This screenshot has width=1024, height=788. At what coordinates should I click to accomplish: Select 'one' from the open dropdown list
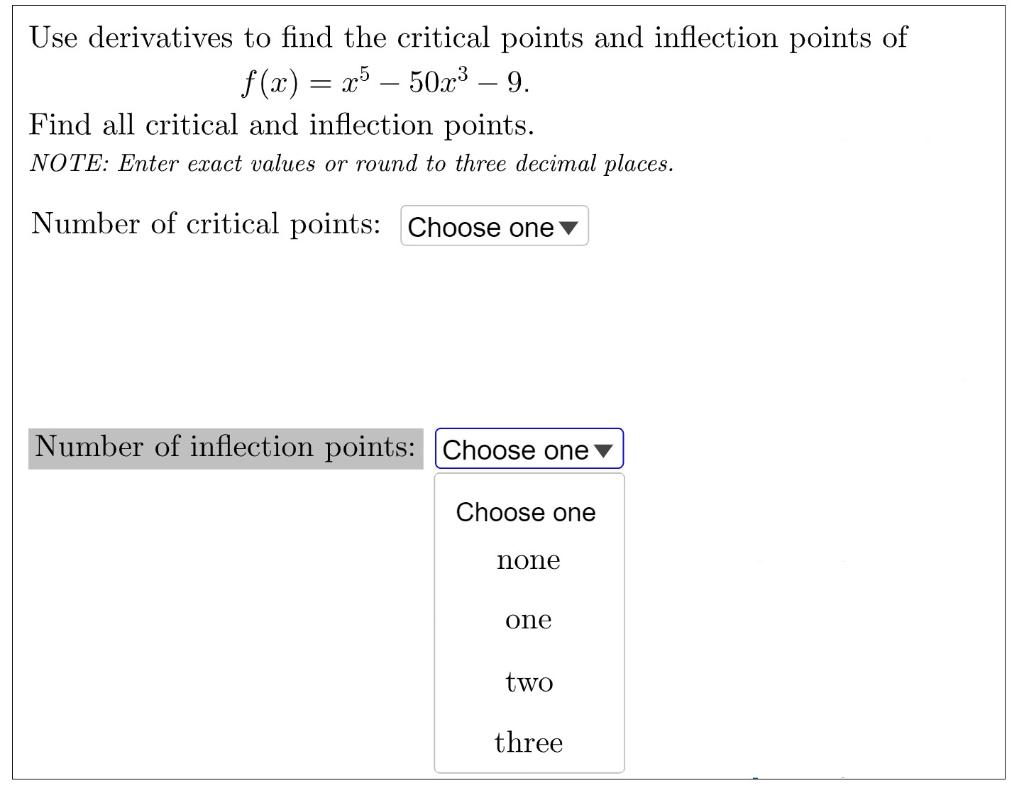pos(528,620)
